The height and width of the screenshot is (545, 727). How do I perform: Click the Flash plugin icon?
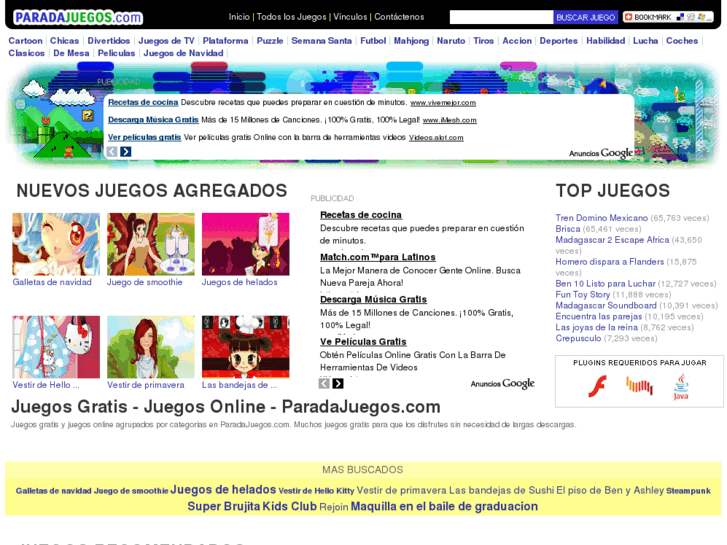point(597,386)
